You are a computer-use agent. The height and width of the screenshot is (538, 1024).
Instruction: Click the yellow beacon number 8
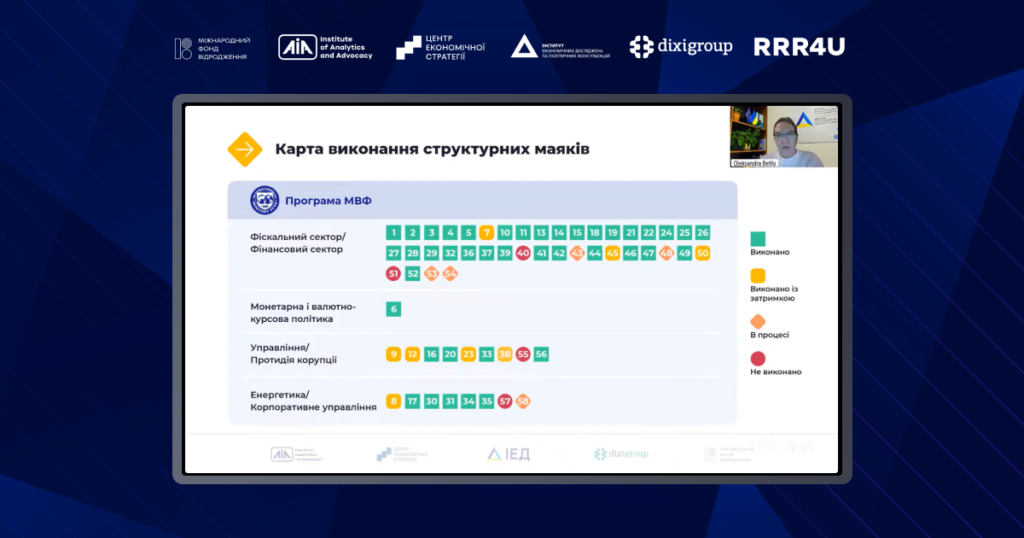pos(394,401)
